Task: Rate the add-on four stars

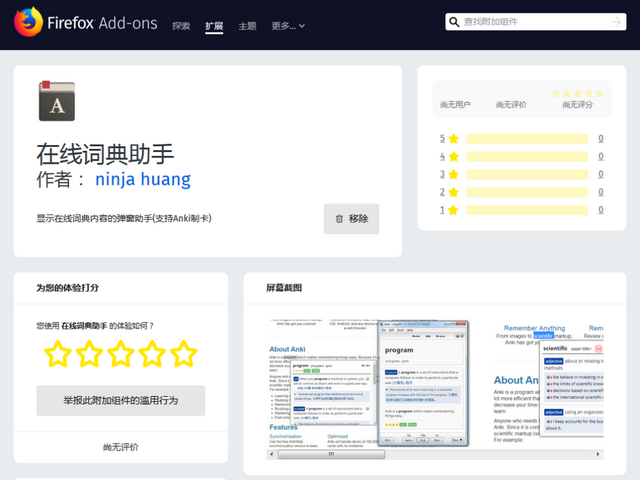Action: click(x=152, y=353)
